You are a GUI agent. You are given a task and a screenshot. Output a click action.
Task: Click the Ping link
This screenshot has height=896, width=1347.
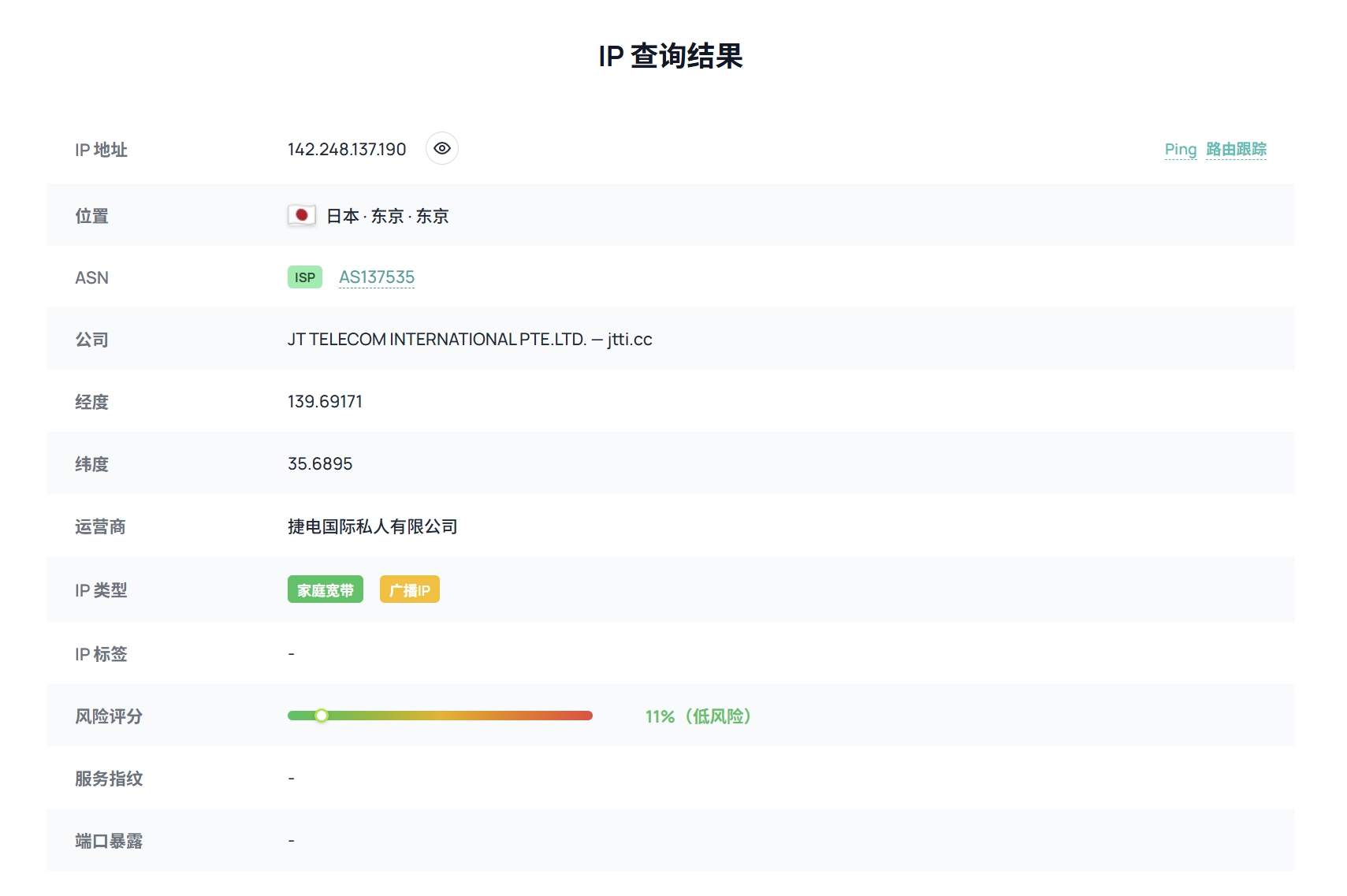pos(1180,149)
